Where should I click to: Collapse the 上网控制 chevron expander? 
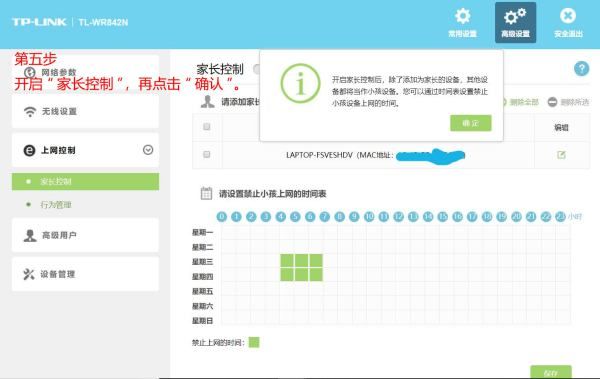[x=148, y=150]
